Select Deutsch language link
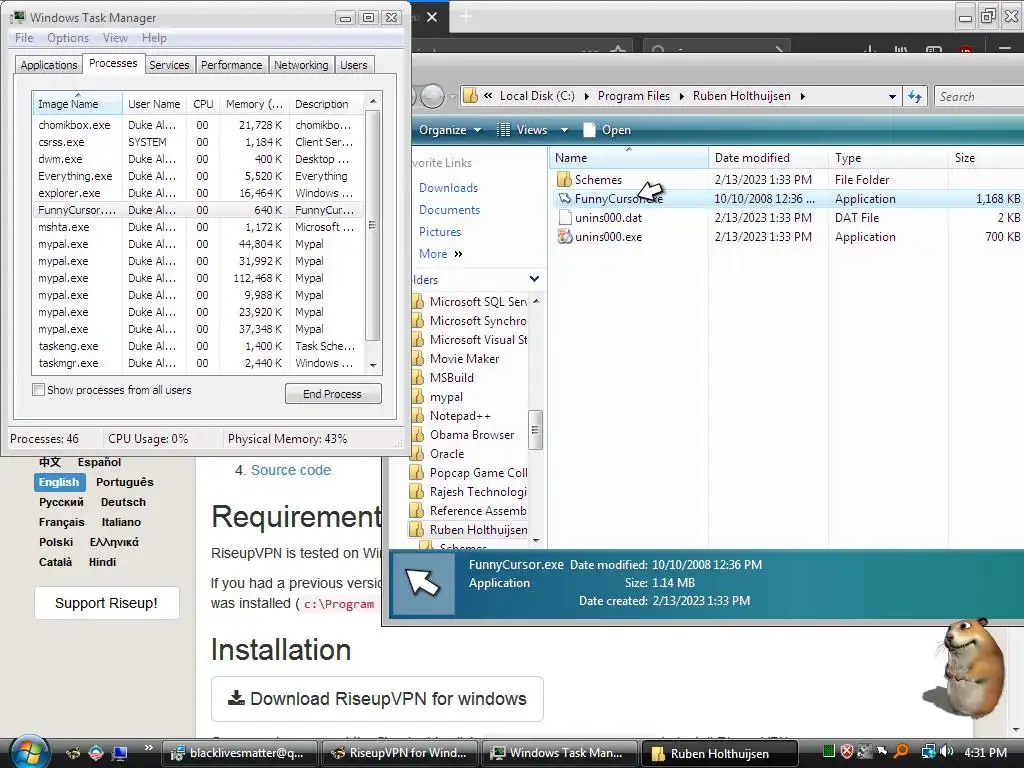This screenshot has height=768, width=1024. pyautogui.click(x=123, y=502)
